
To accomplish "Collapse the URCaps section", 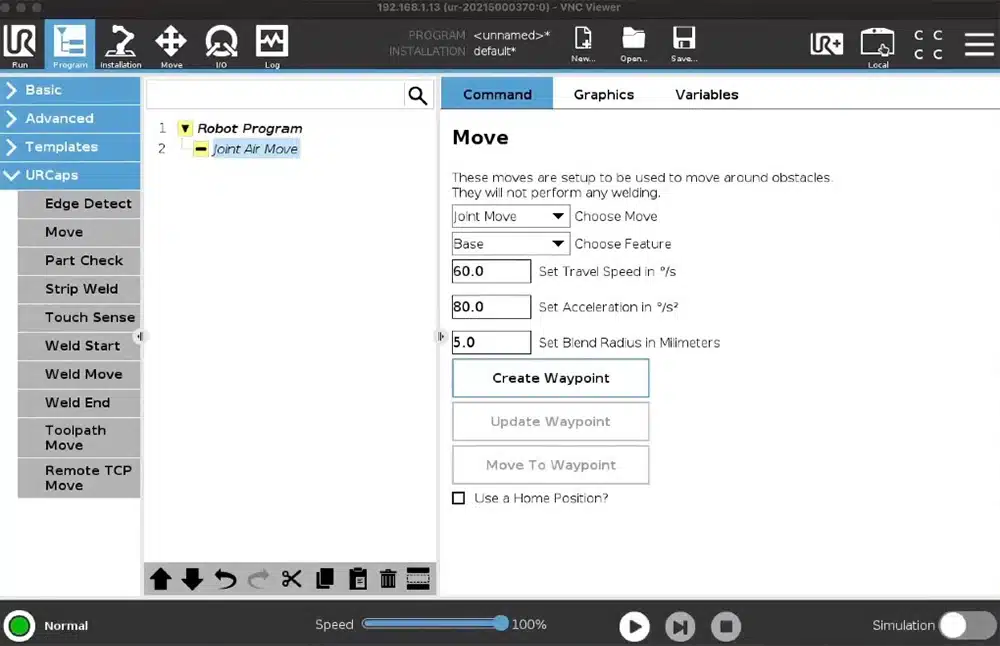I will (70, 175).
